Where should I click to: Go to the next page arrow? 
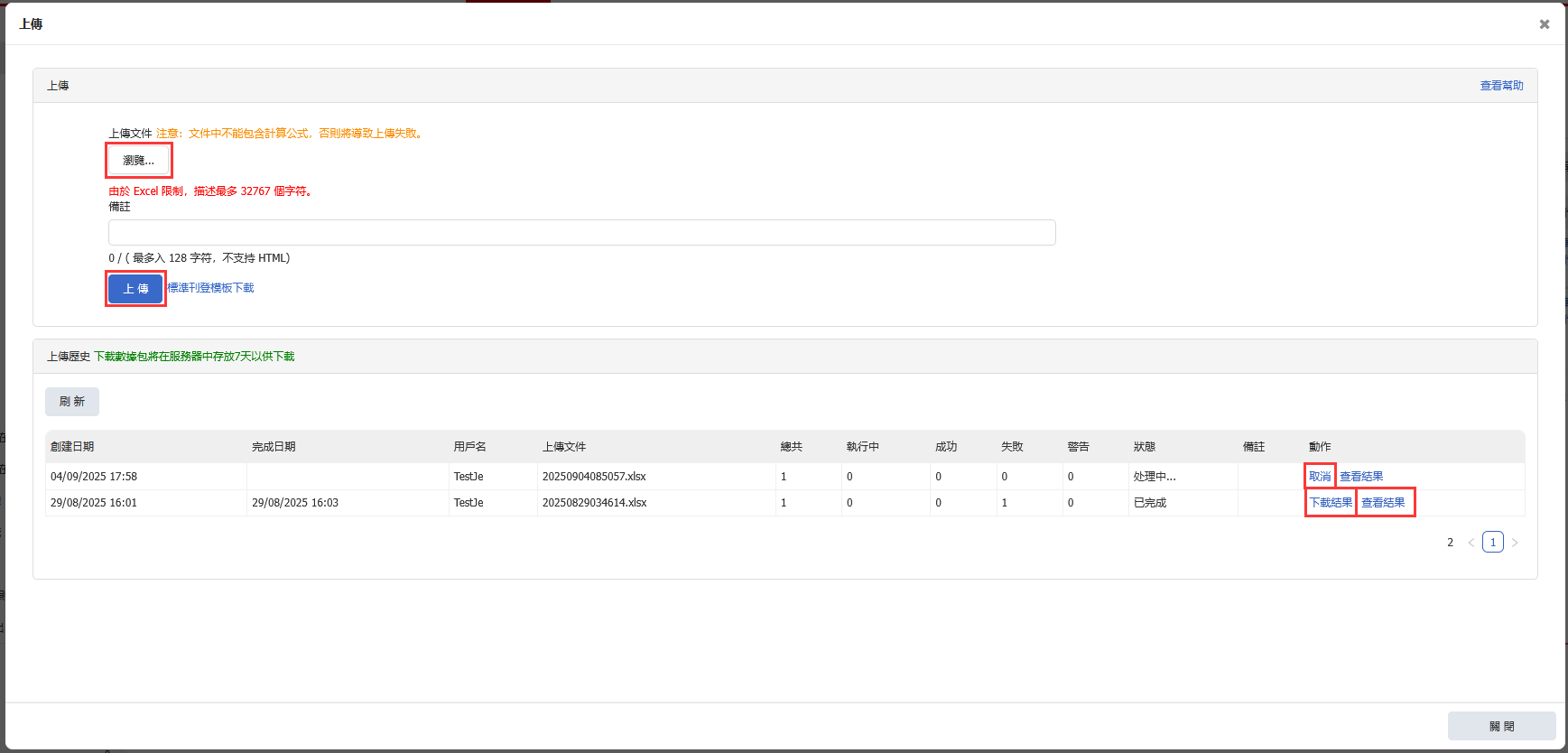tap(1515, 543)
